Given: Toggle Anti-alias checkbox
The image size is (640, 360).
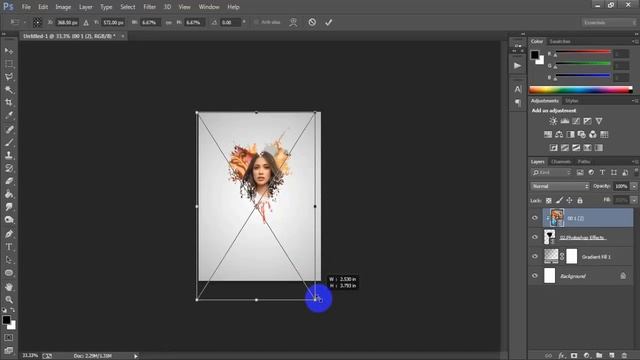Looking at the screenshot, I should [256, 22].
